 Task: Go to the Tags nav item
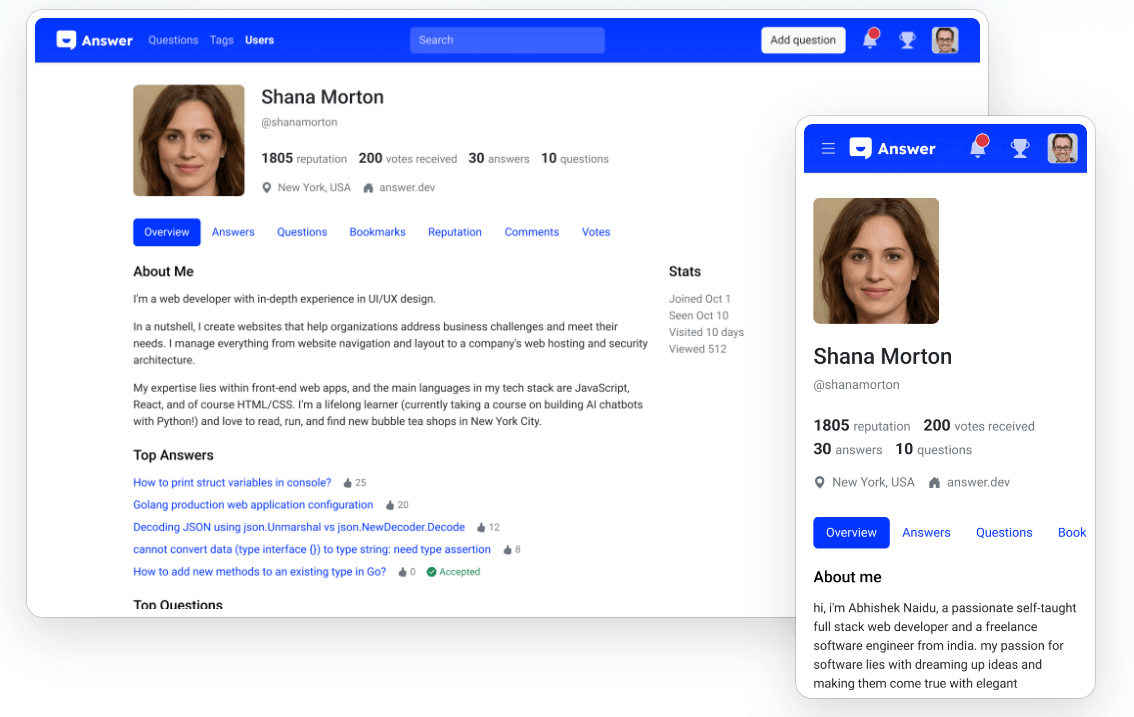point(222,40)
